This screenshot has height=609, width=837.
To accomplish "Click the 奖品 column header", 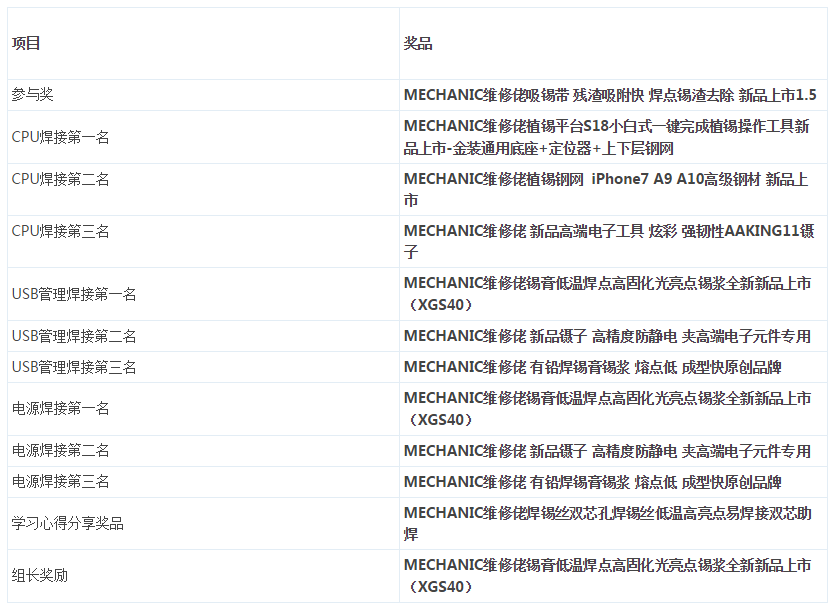I will tap(418, 43).
